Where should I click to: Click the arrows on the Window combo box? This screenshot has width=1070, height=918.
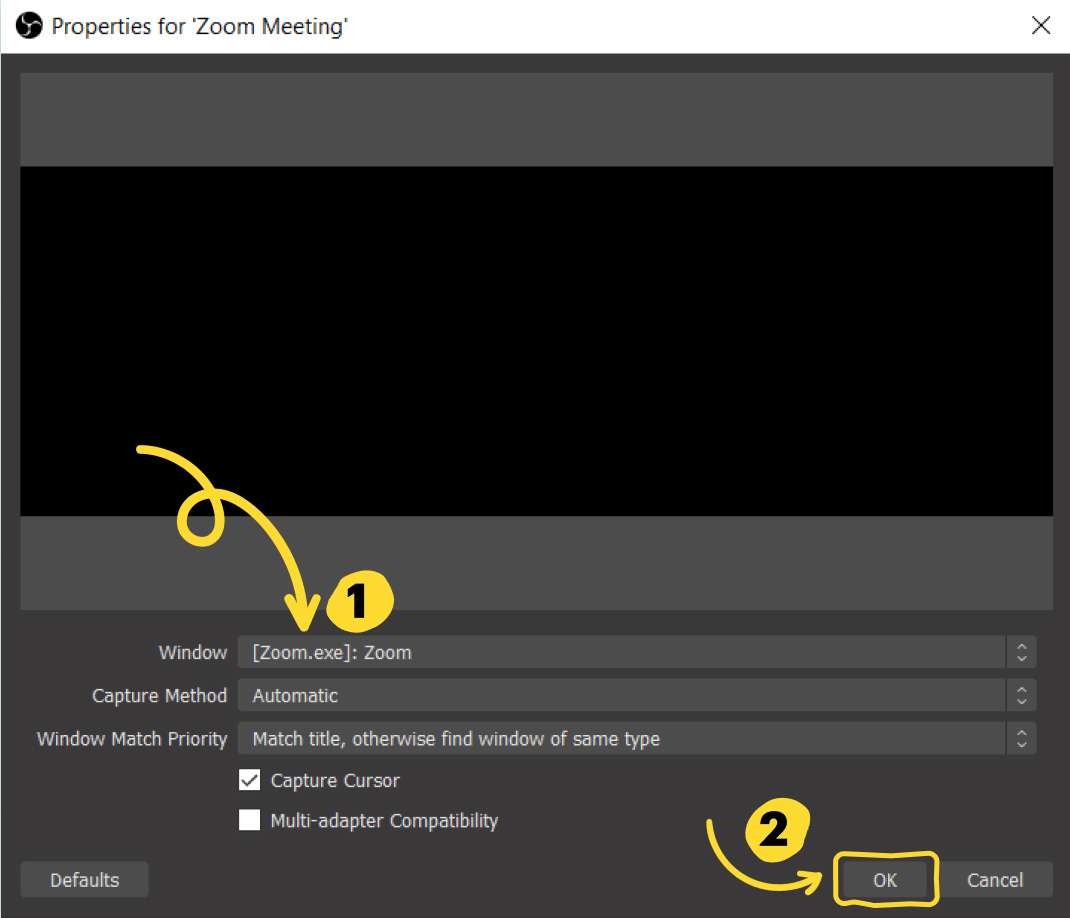(1021, 652)
